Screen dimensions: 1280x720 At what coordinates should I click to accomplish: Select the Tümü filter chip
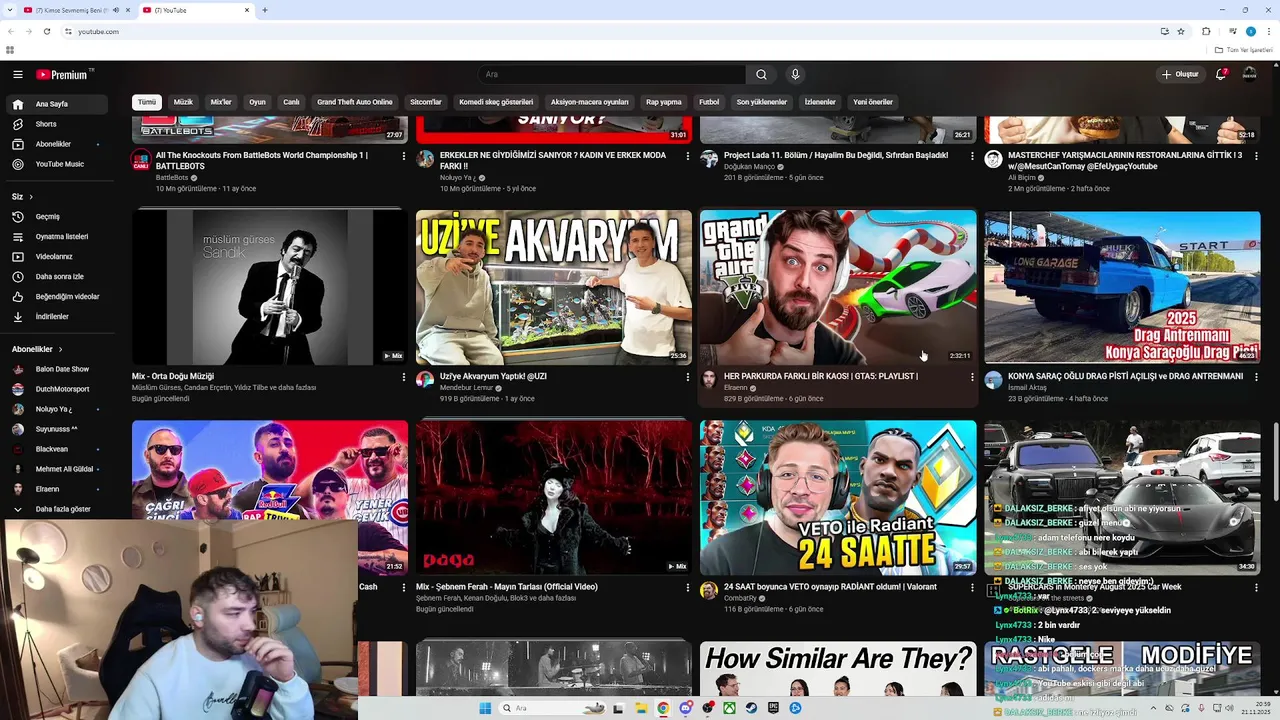147,102
